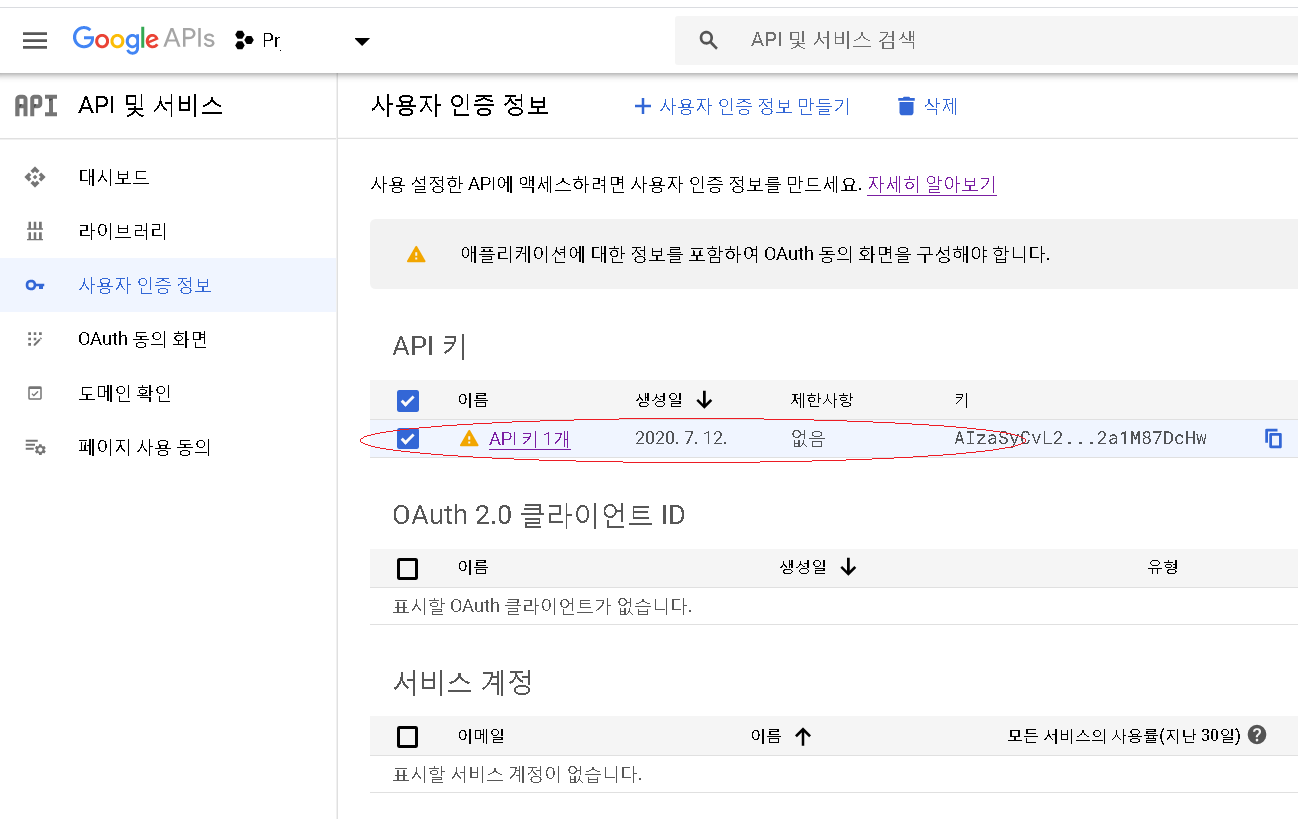Viewport: 1298px width, 819px height.
Task: Open the API 키 1개 link
Action: [x=530, y=439]
